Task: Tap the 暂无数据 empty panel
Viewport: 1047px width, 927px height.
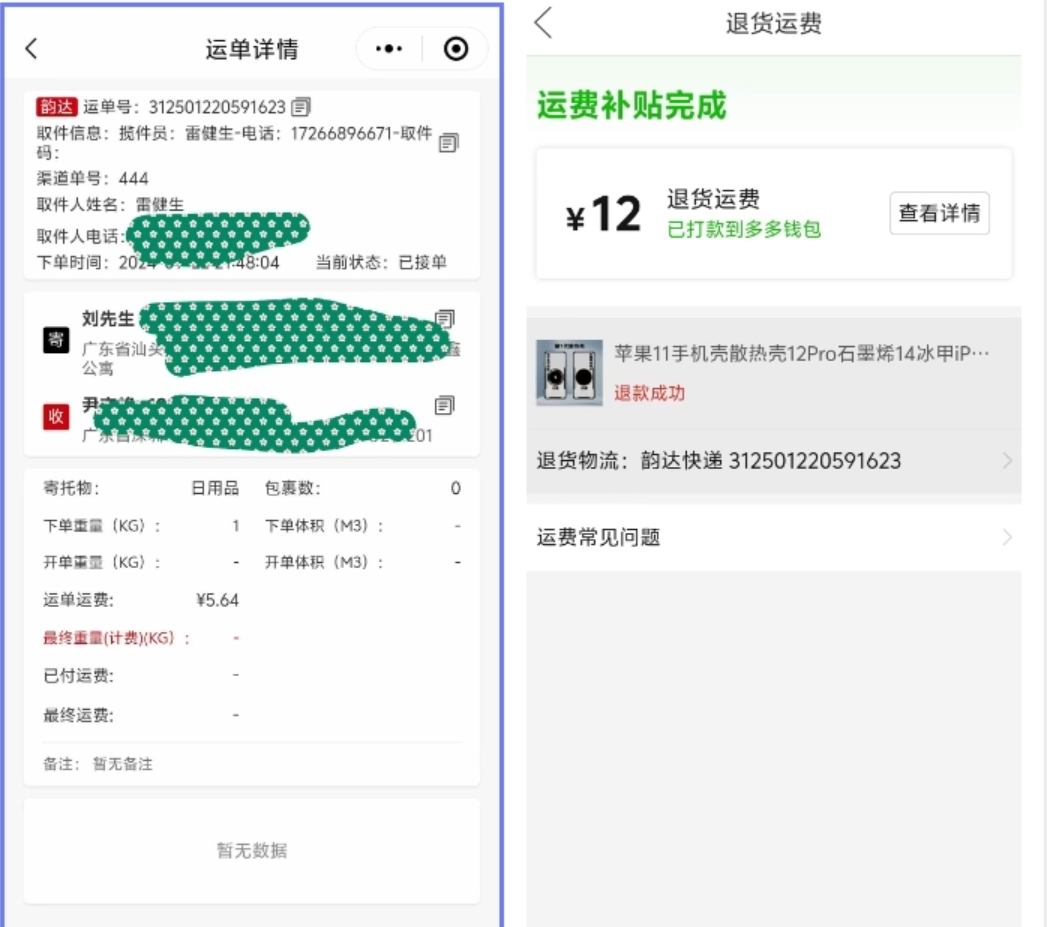Action: click(x=252, y=851)
